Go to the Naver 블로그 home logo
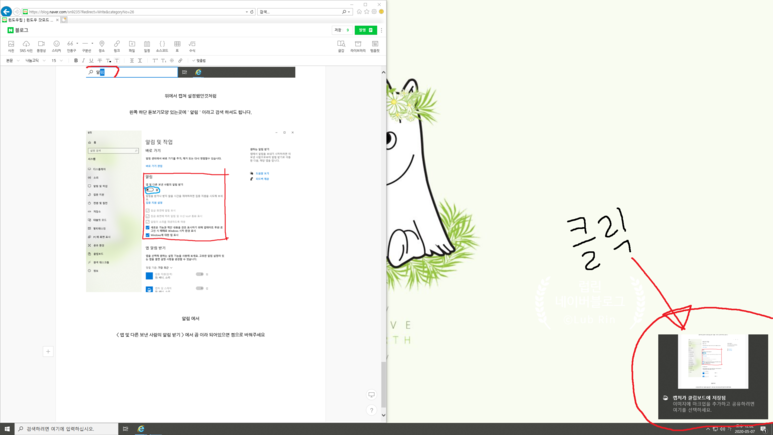This screenshot has height=435, width=773. pyautogui.click(x=18, y=30)
